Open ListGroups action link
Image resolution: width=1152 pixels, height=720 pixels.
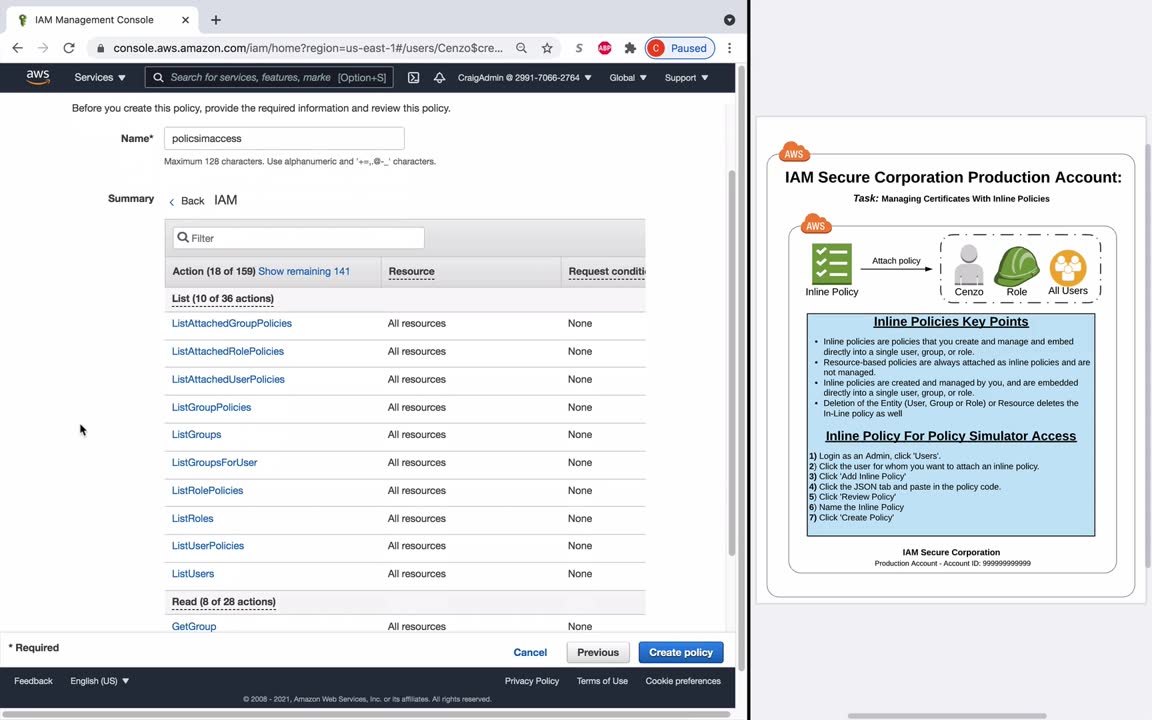pyautogui.click(x=196, y=434)
